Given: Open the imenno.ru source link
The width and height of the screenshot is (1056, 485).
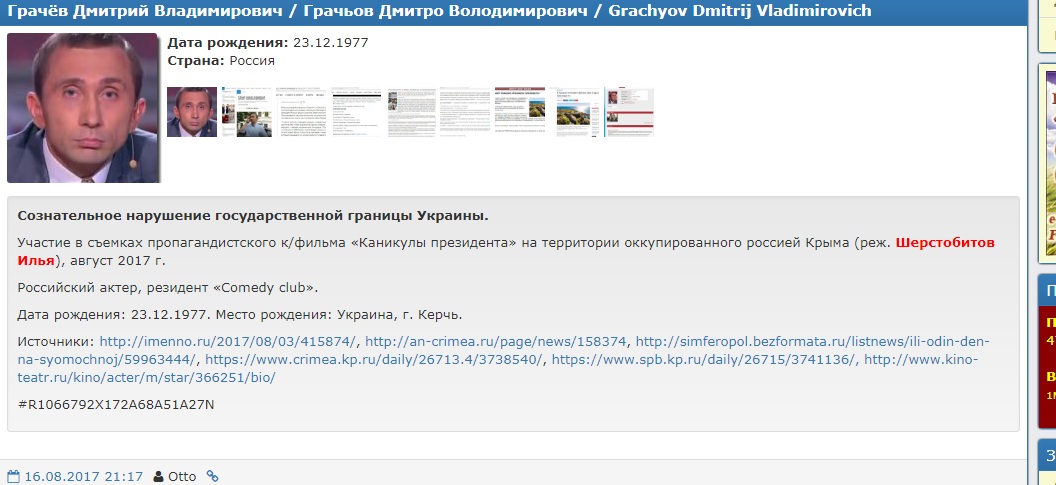Looking at the screenshot, I should tap(228, 342).
